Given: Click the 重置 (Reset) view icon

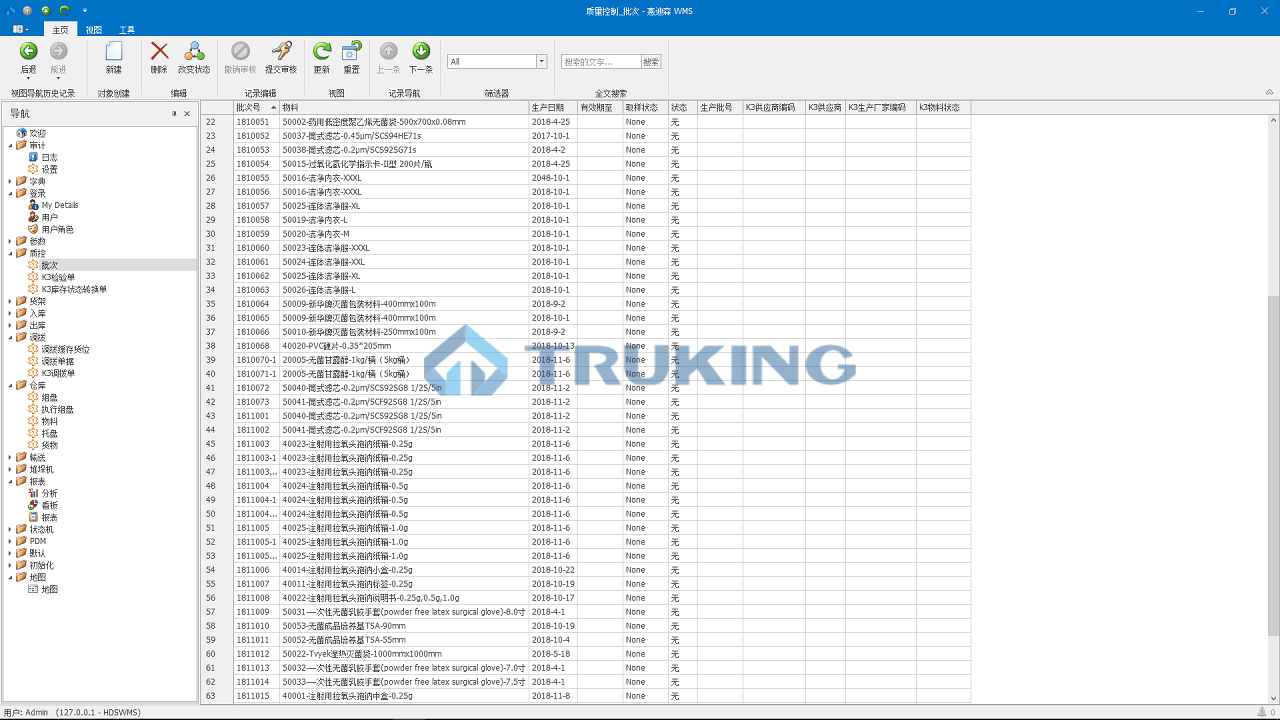Looking at the screenshot, I should point(352,51).
